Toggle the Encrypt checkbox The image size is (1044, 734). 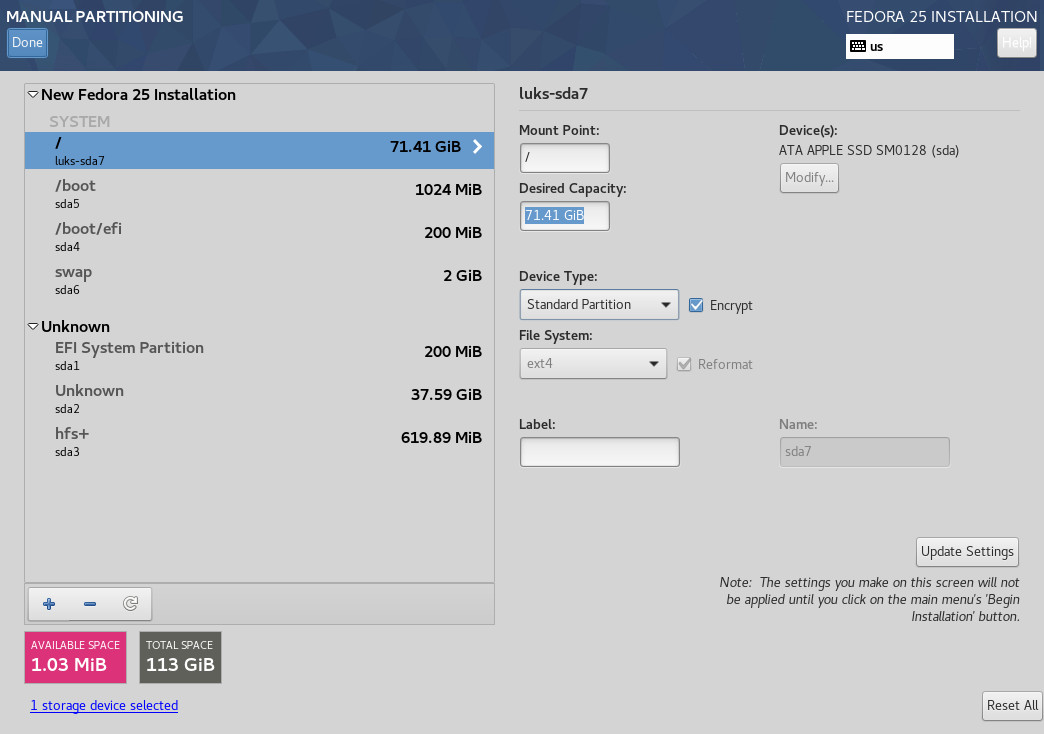696,305
